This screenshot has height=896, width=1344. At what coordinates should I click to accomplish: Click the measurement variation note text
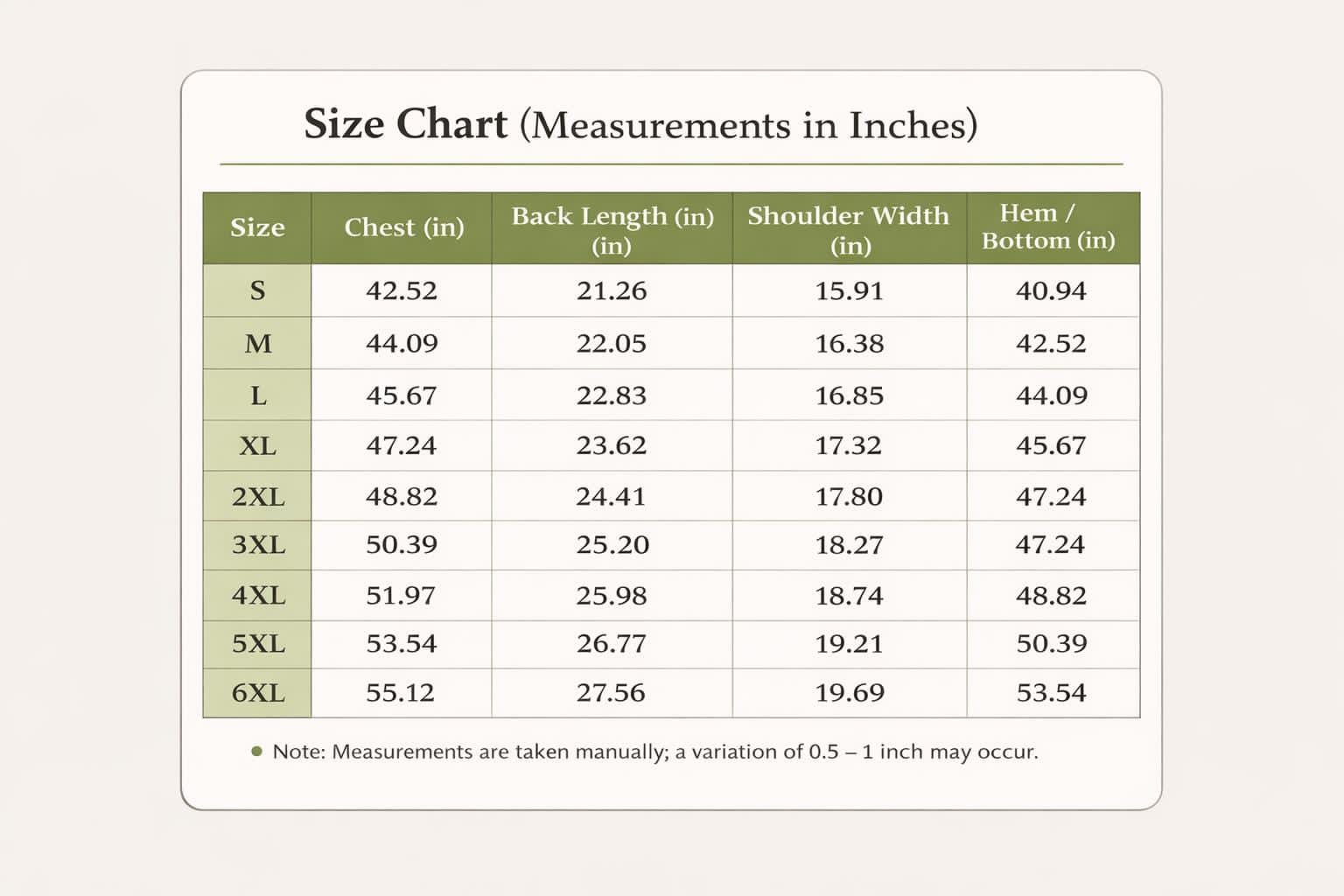point(654,752)
